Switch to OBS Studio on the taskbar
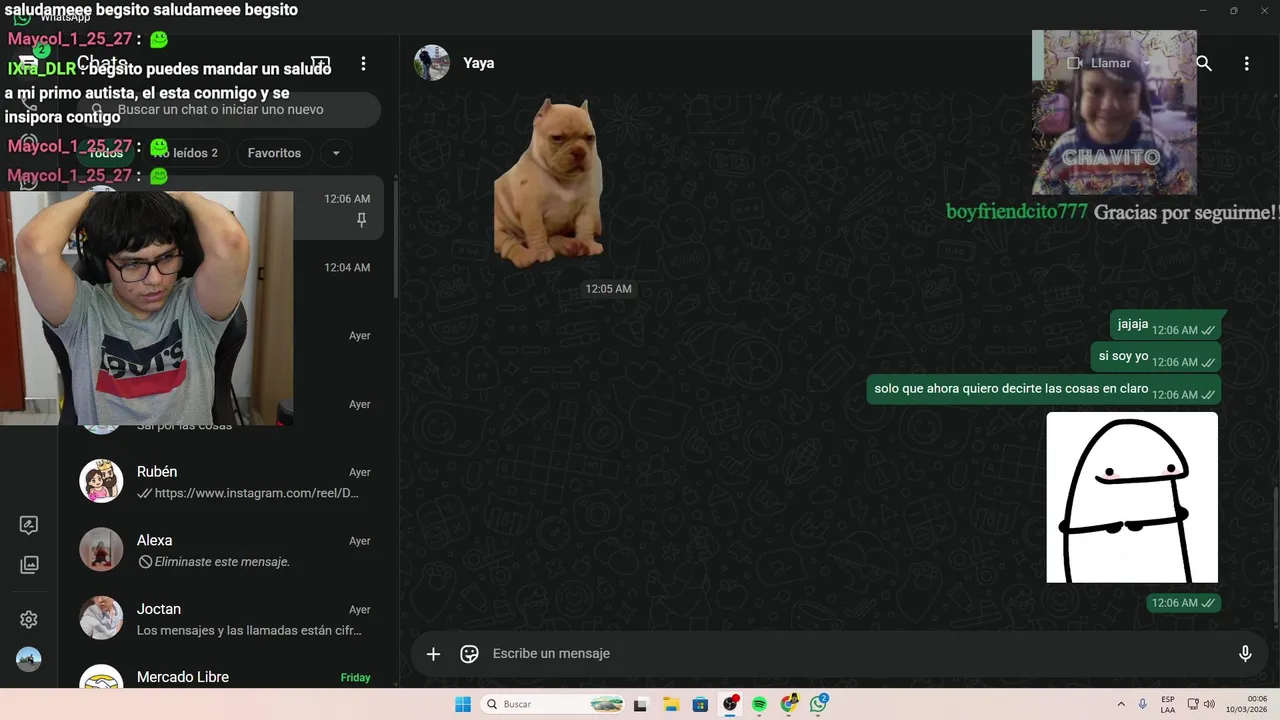Image resolution: width=1280 pixels, height=720 pixels. click(730, 704)
